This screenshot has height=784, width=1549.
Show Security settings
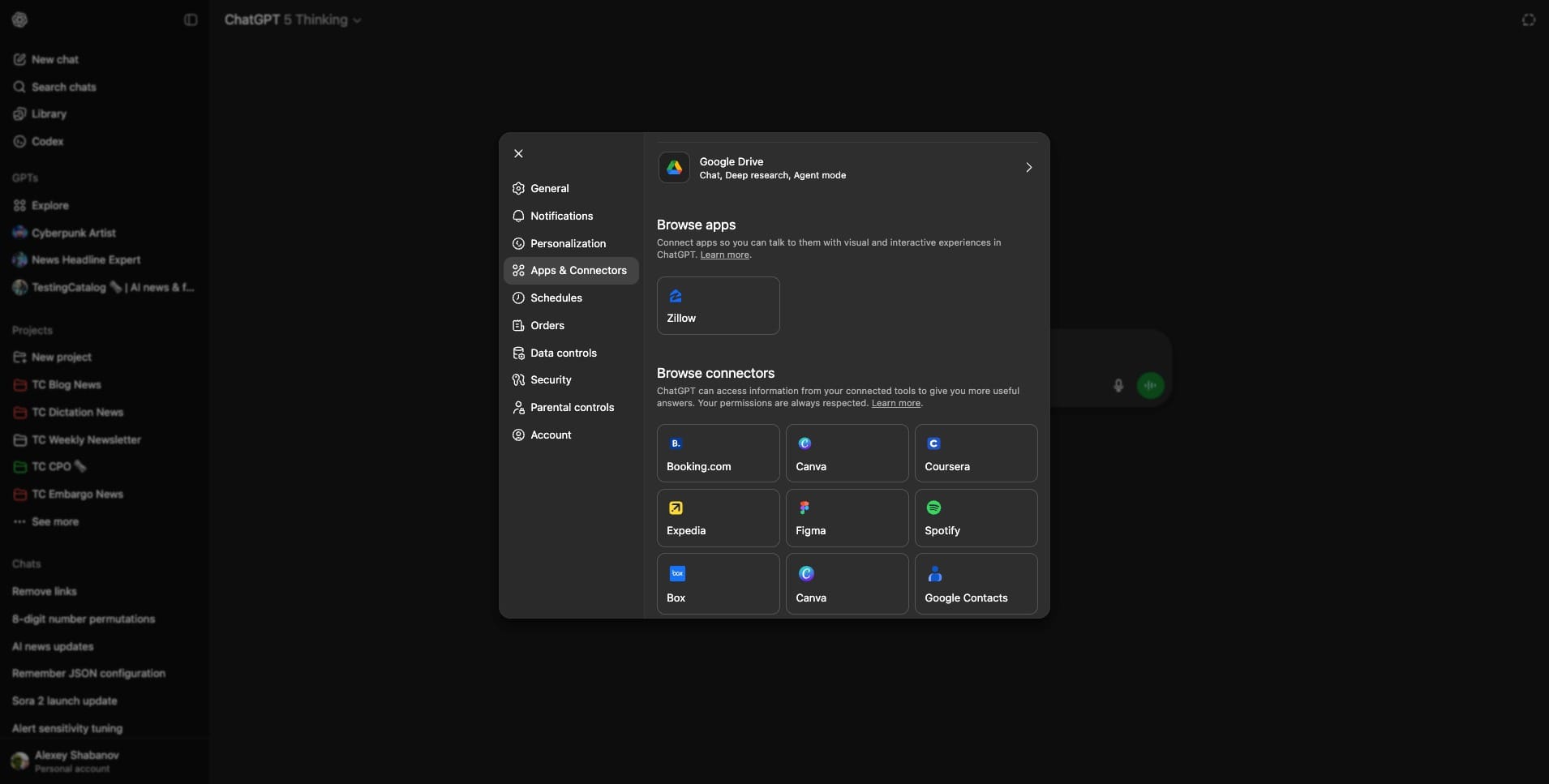(x=571, y=379)
